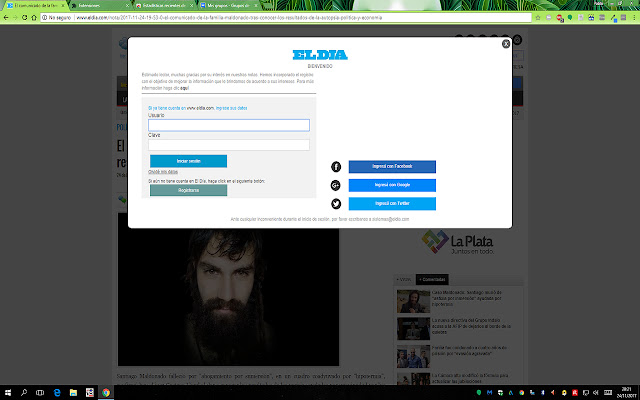
Task: Open the Grupo Indalo AFIP article link
Action: (471, 326)
